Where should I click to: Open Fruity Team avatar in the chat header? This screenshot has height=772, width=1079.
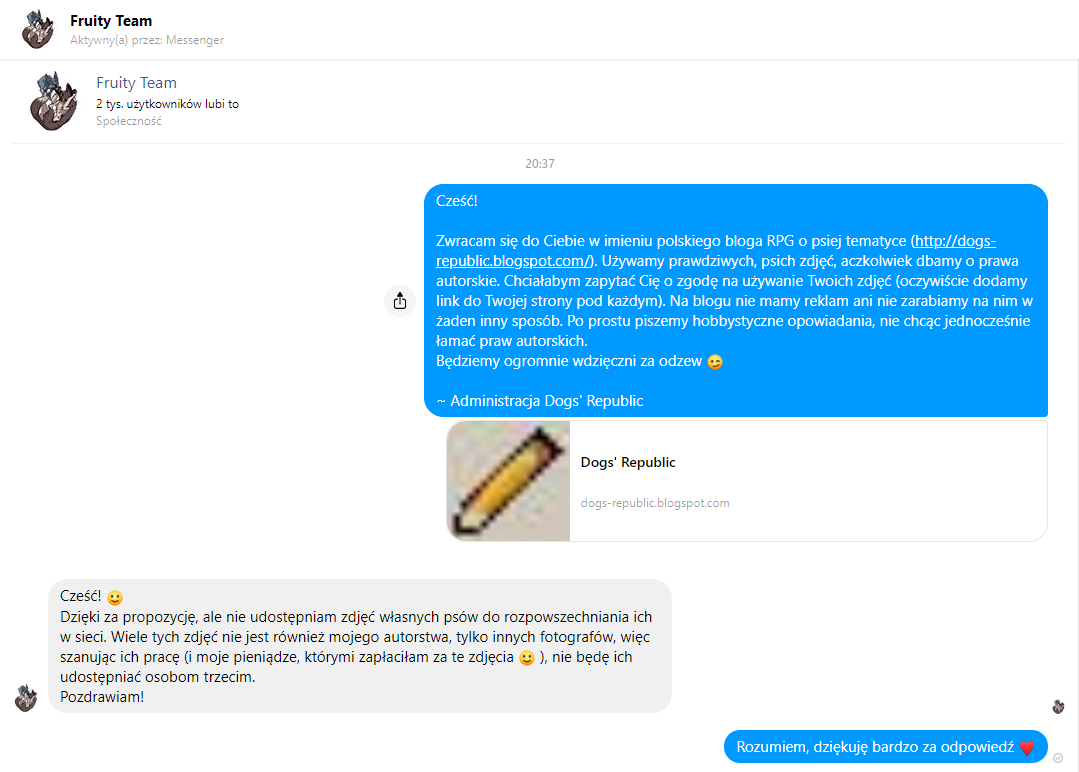(x=38, y=30)
